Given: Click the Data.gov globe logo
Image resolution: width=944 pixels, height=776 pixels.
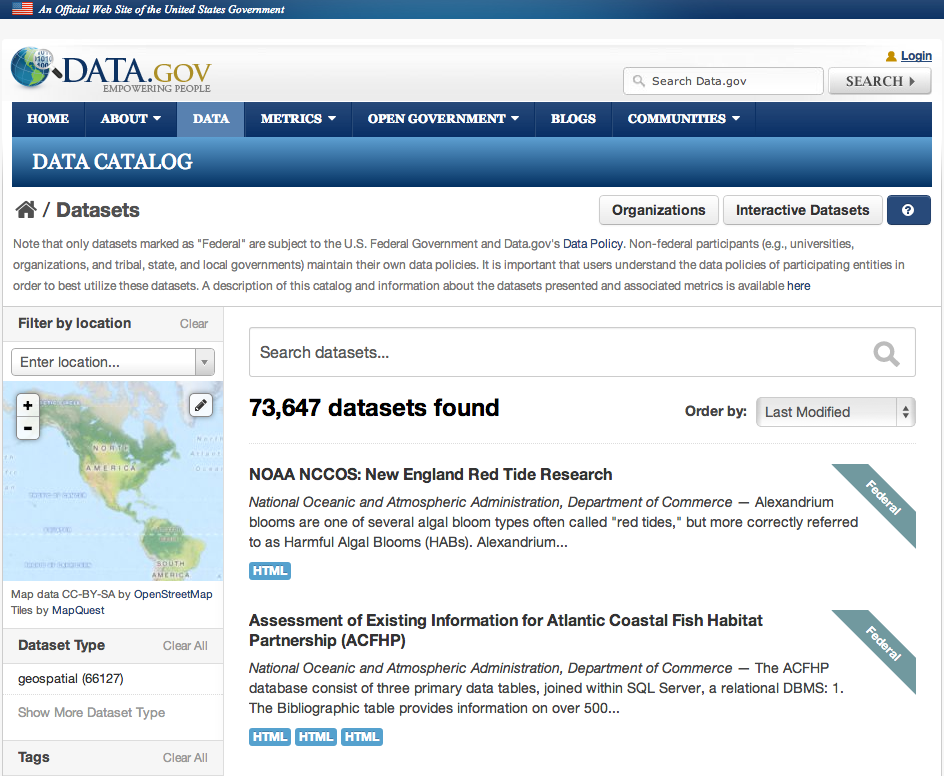Looking at the screenshot, I should [33, 67].
